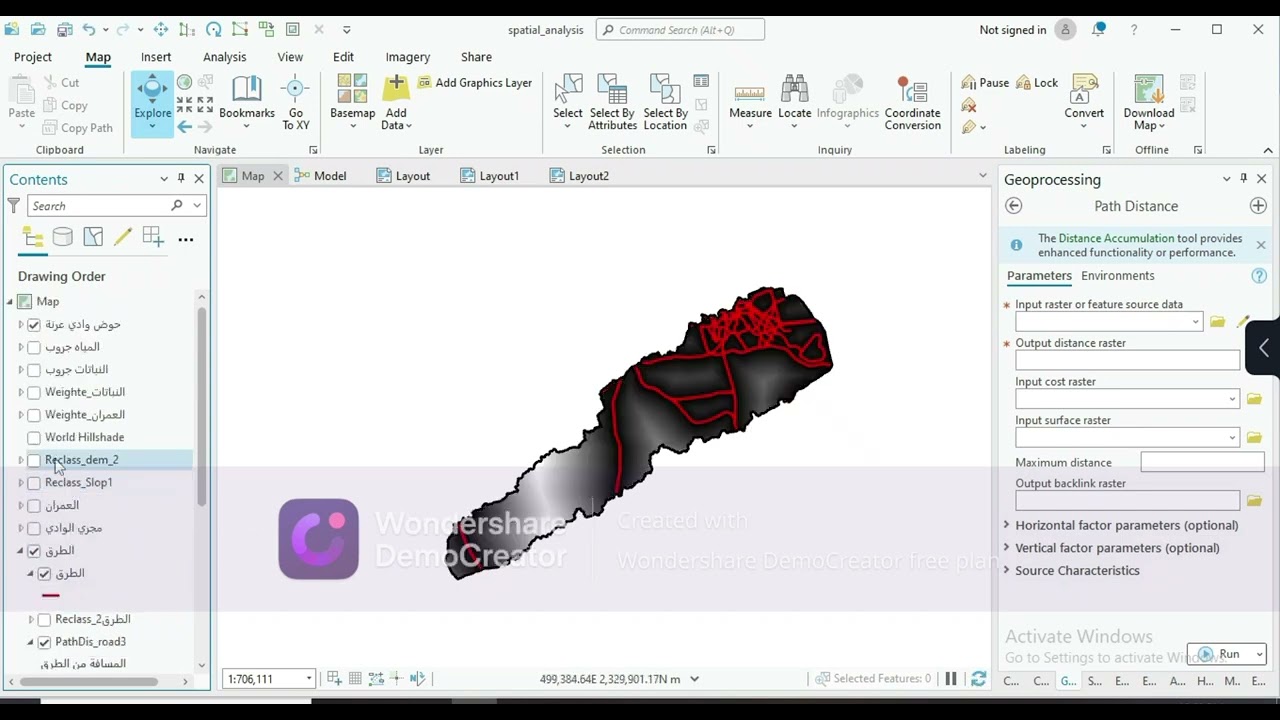1280x720 pixels.
Task: Open the Environments tab
Action: (1117, 276)
